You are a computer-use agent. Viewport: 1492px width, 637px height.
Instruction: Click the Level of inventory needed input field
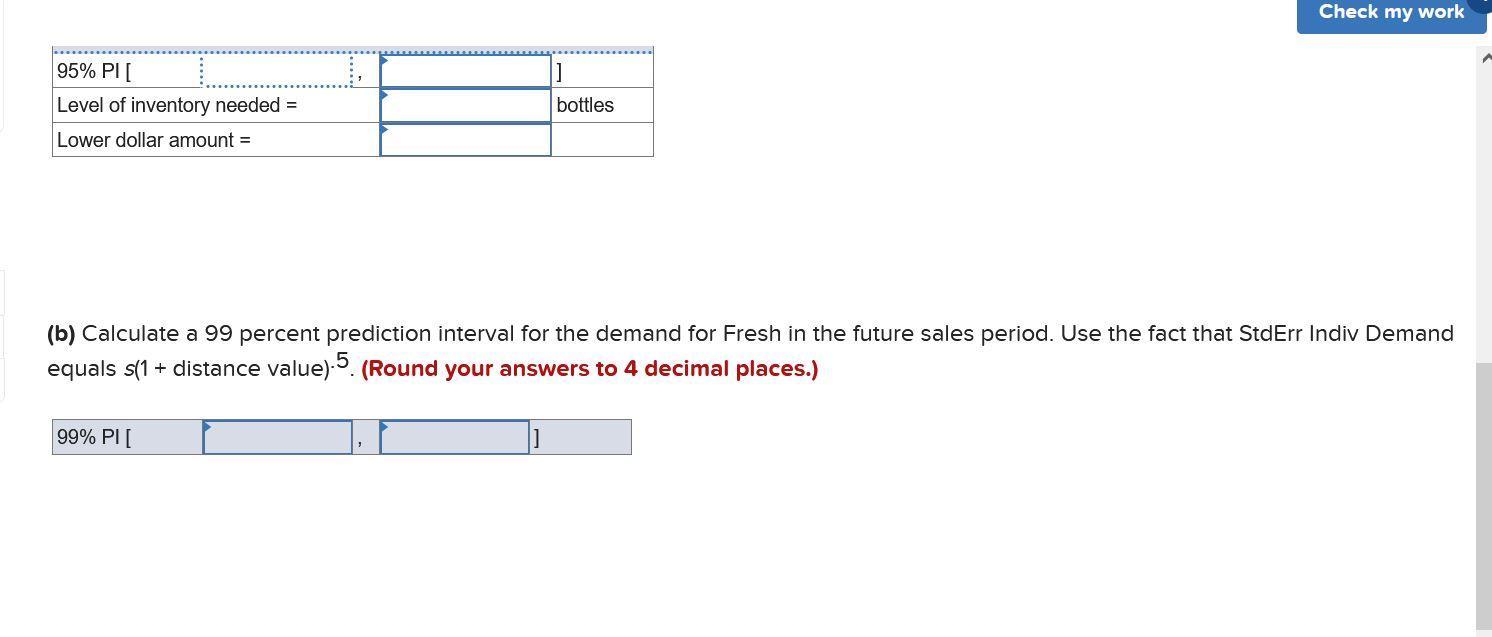[465, 105]
